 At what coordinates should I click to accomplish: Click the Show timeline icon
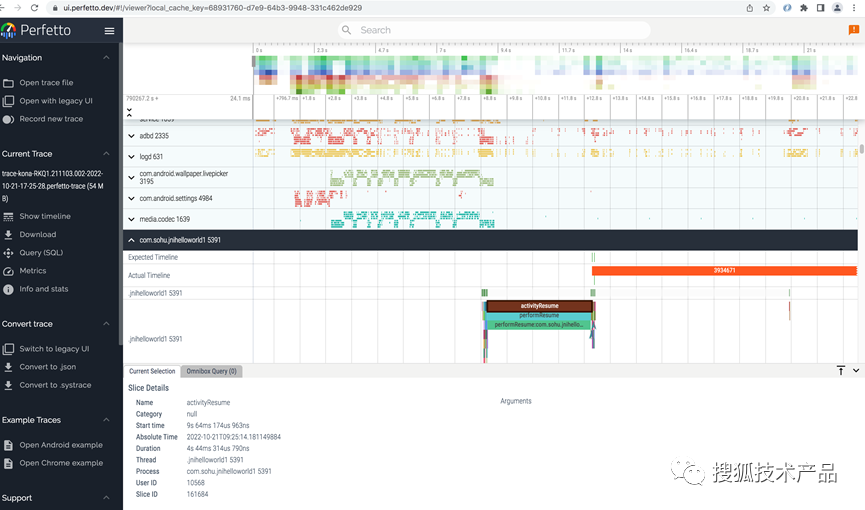click(8, 216)
